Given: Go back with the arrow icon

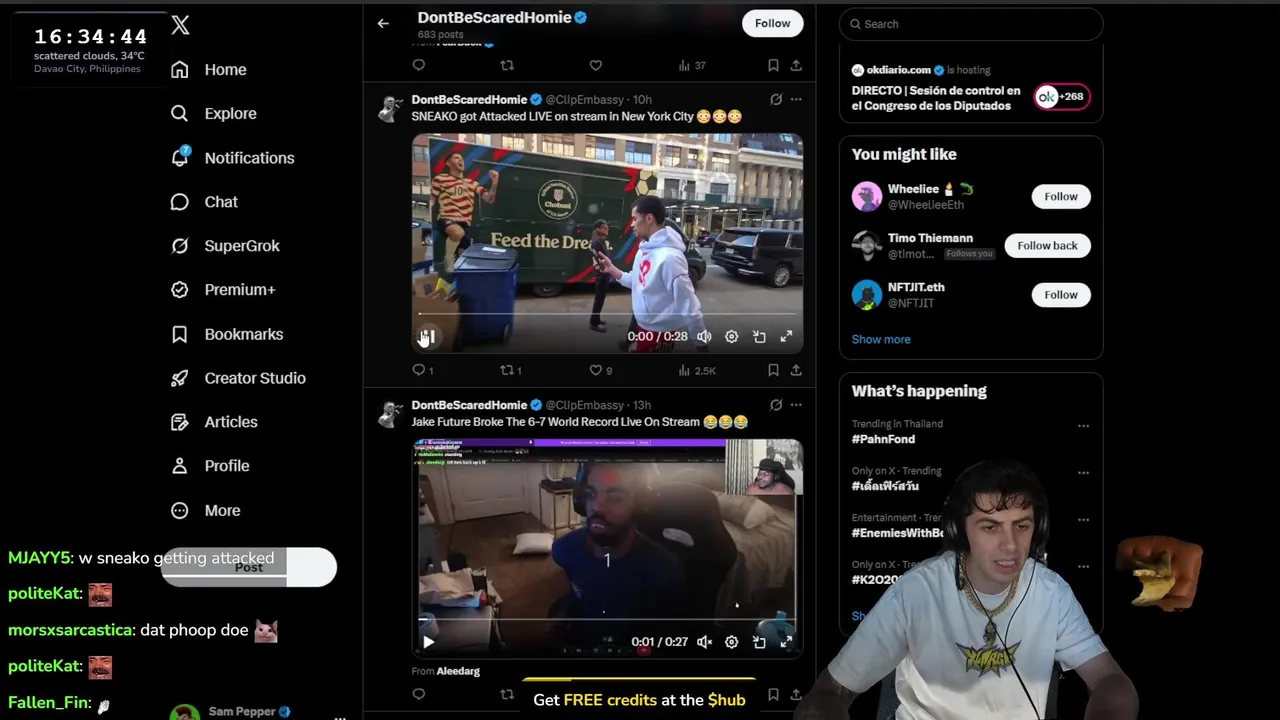Looking at the screenshot, I should [383, 23].
